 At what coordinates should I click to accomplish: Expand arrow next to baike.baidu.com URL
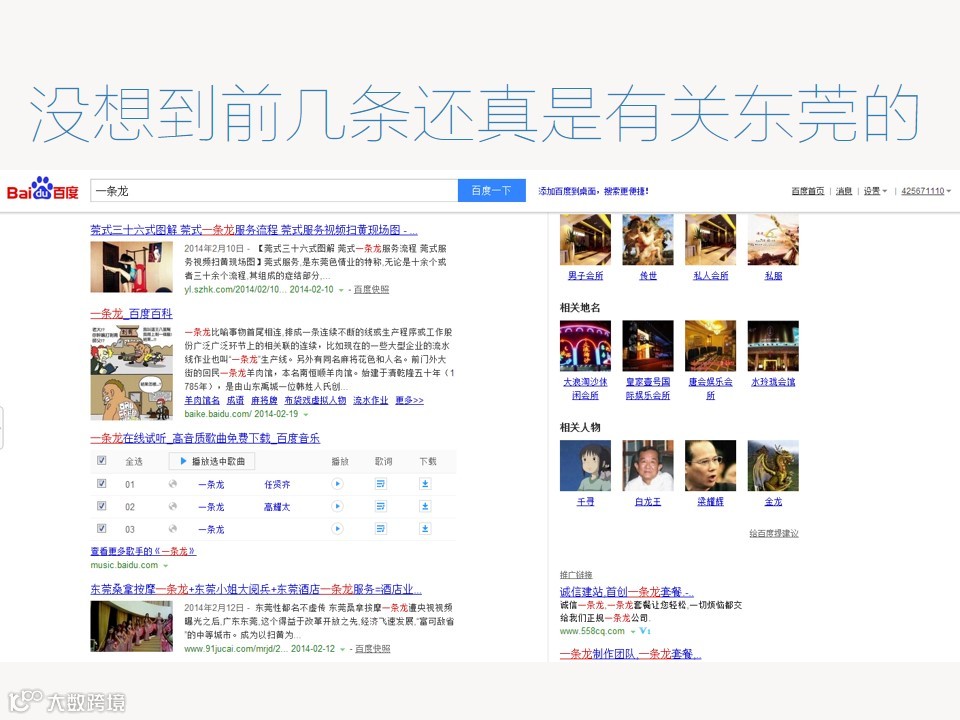coord(306,414)
